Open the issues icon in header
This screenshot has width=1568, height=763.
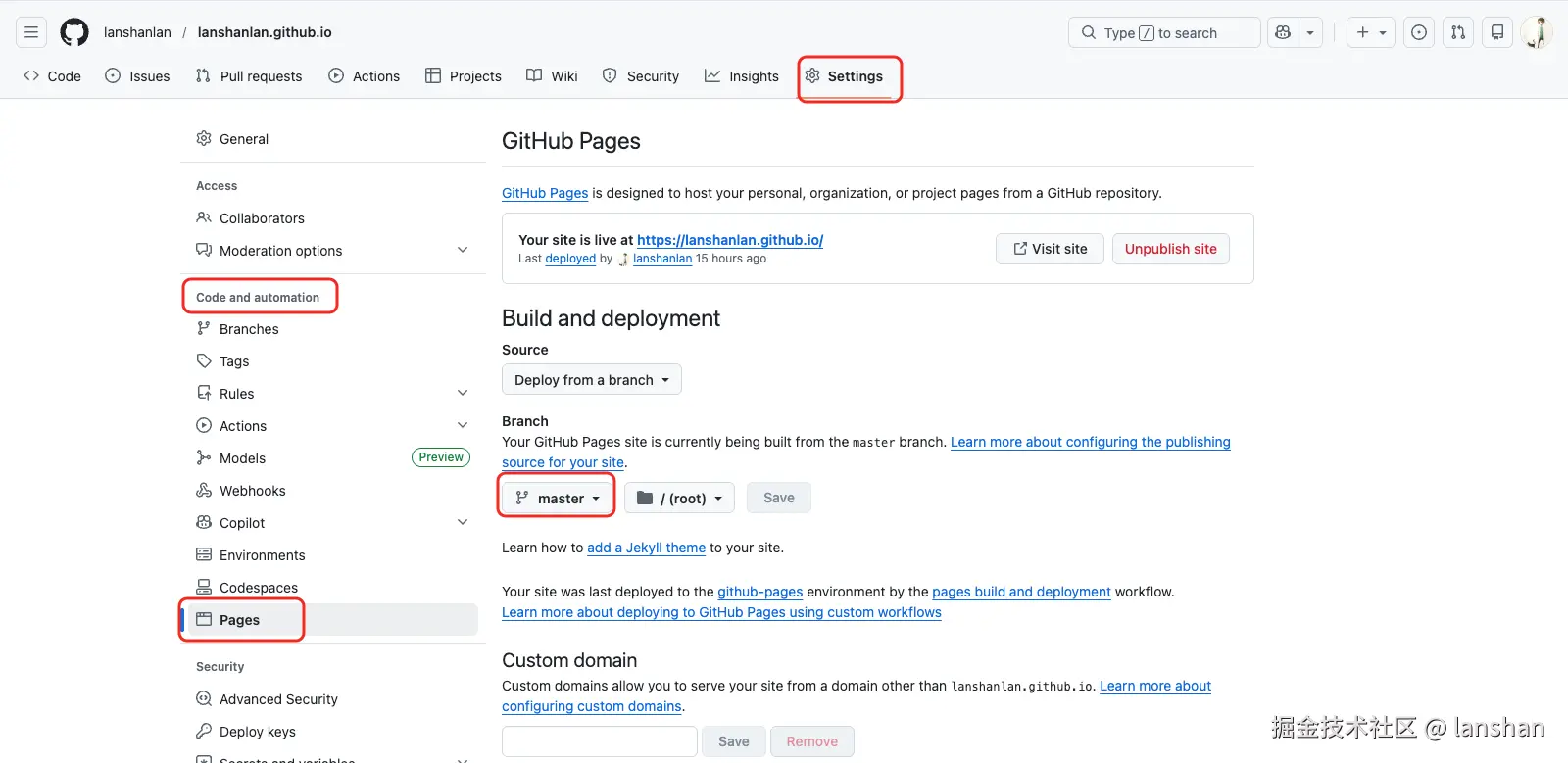click(x=1419, y=32)
